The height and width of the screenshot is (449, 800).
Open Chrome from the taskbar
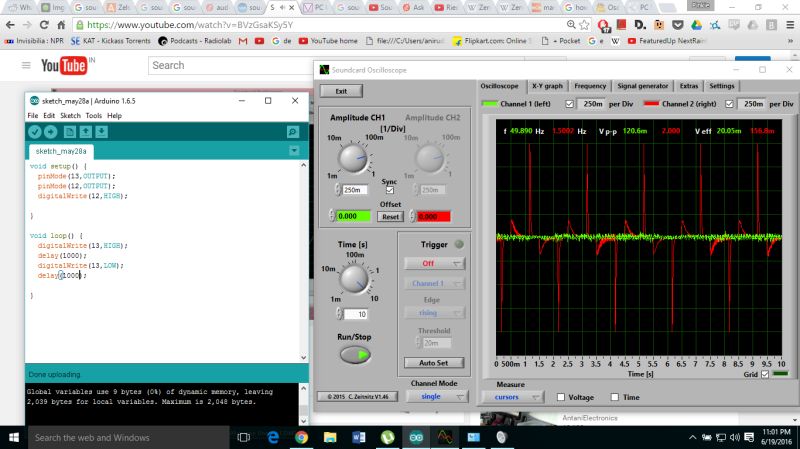(x=301, y=438)
